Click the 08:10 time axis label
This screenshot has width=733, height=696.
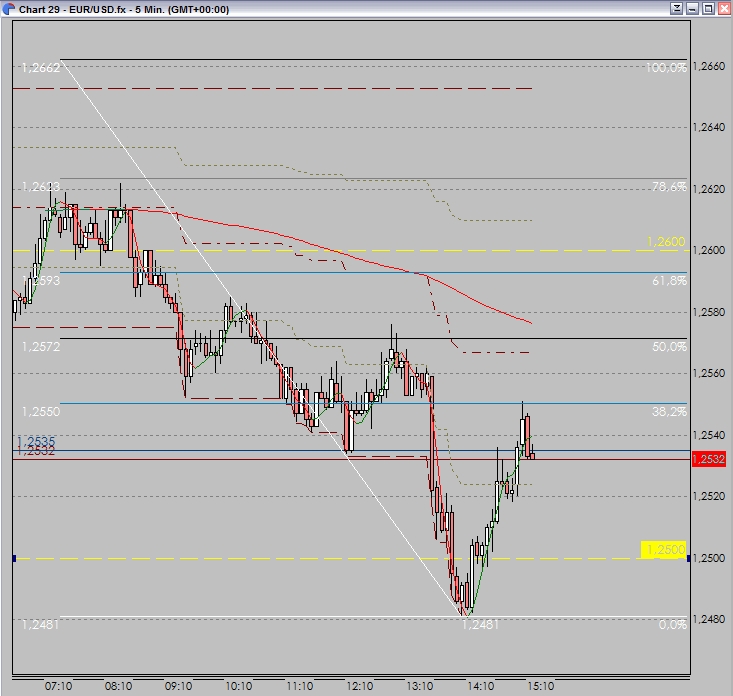click(x=118, y=686)
